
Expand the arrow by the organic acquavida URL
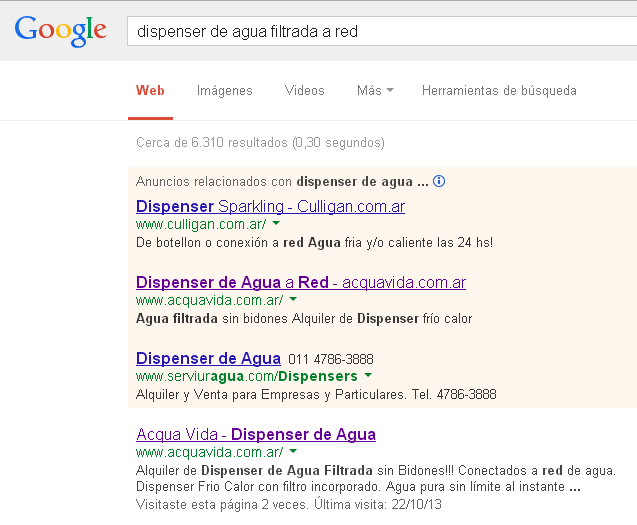pos(292,453)
